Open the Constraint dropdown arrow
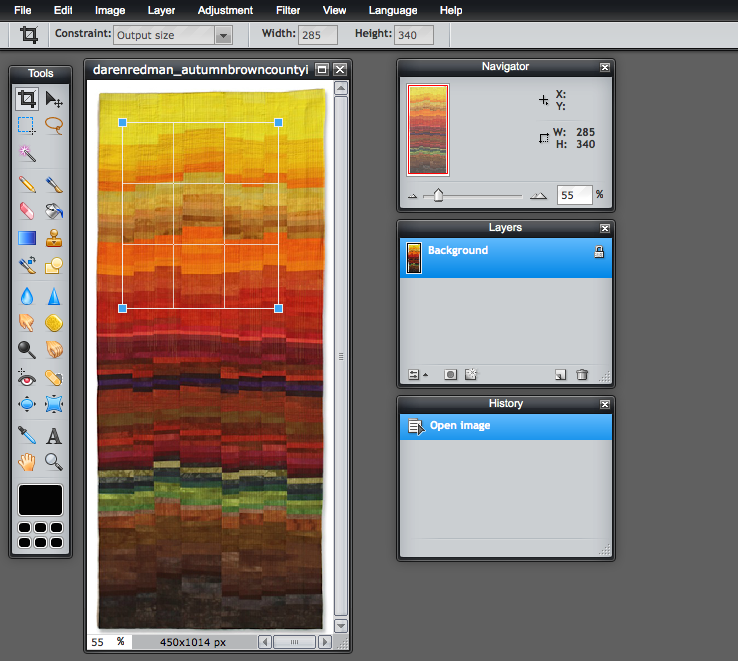738x661 pixels. tap(224, 35)
